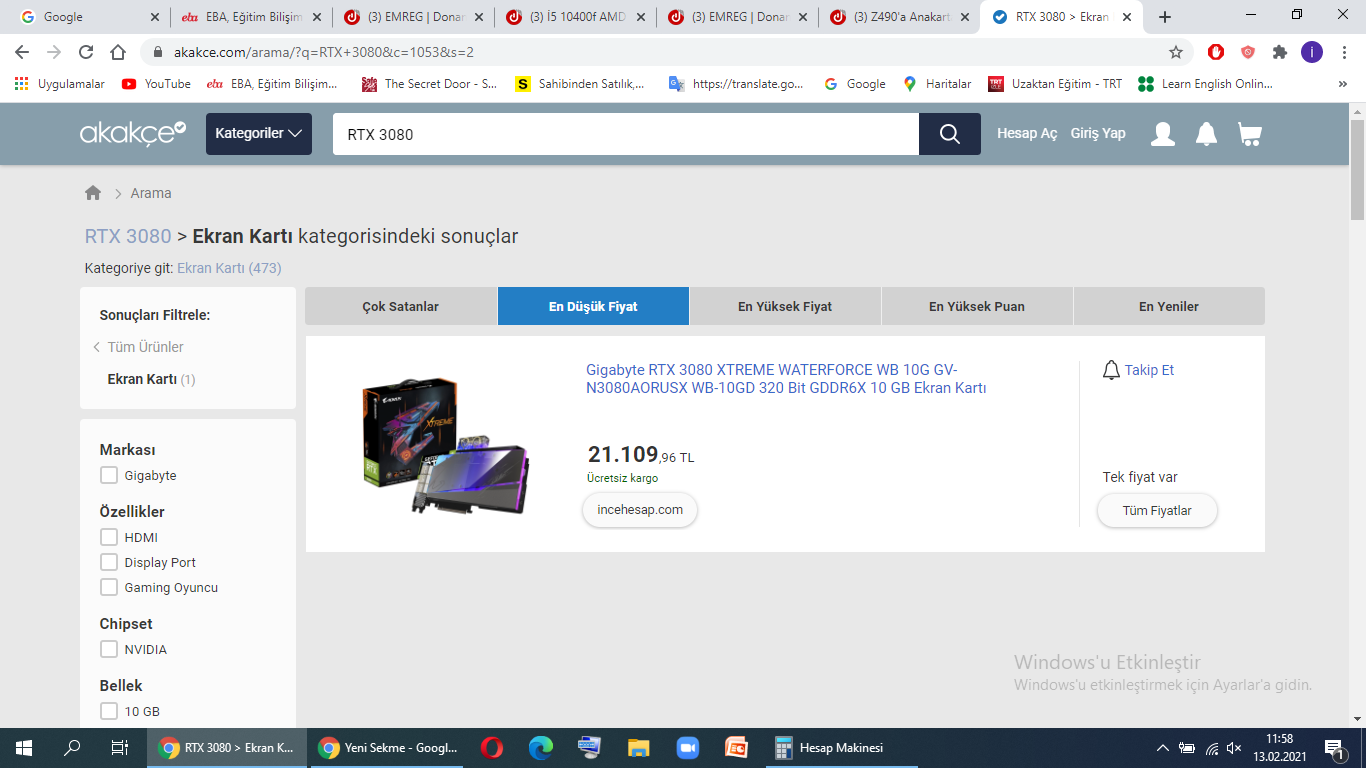Viewport: 1366px width, 768px height.
Task: Launch Opera from the taskbar
Action: click(x=491, y=747)
